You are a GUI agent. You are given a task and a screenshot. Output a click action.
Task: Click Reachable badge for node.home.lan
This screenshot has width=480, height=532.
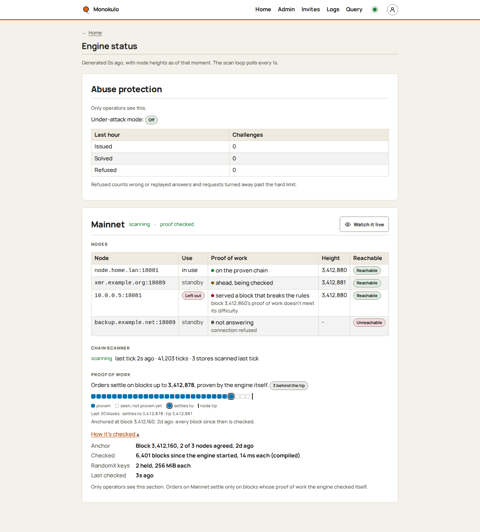(367, 270)
